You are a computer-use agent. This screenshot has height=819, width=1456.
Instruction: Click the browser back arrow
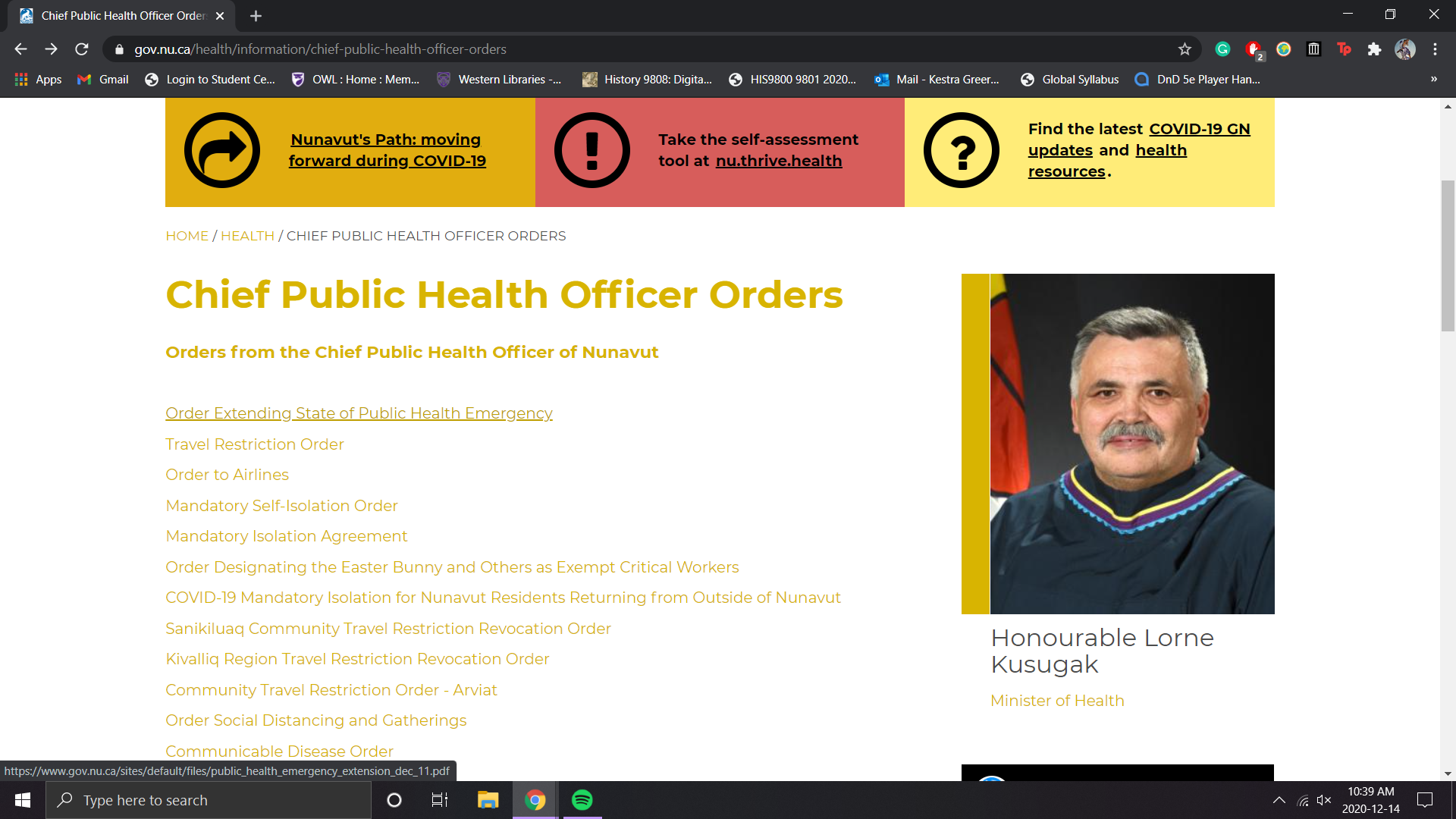(x=20, y=49)
